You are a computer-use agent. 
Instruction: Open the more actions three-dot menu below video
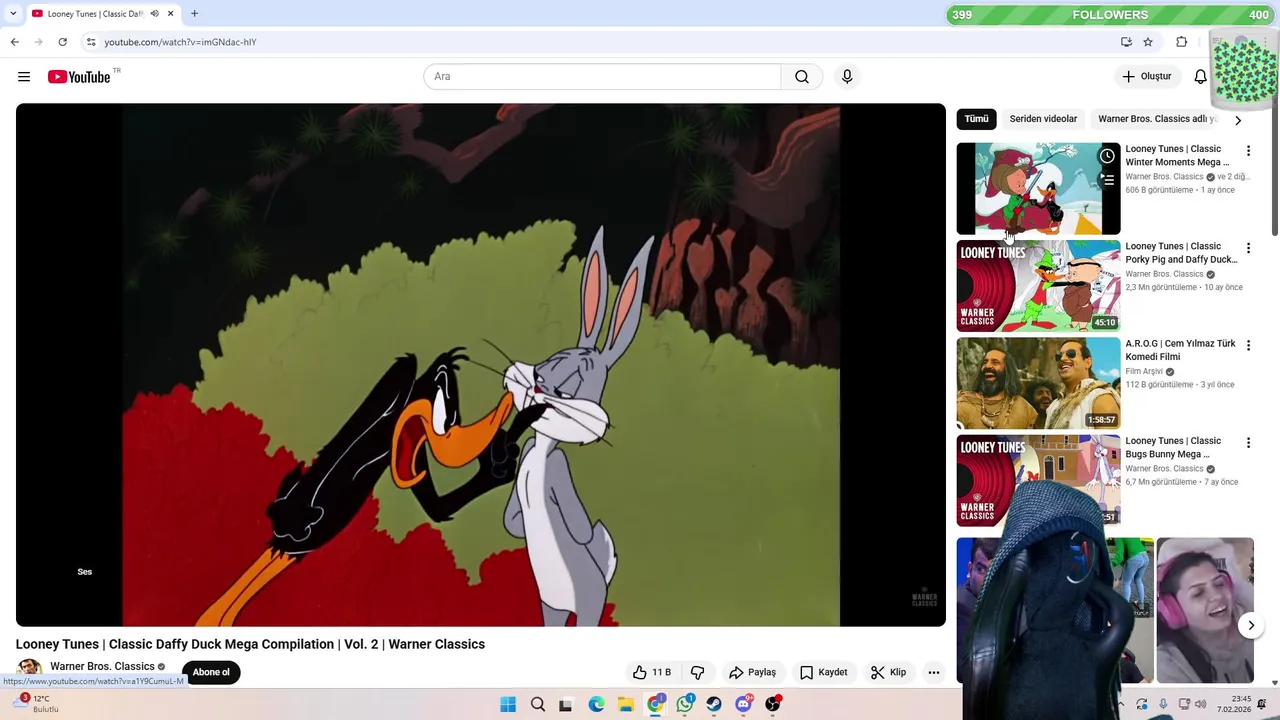point(933,672)
